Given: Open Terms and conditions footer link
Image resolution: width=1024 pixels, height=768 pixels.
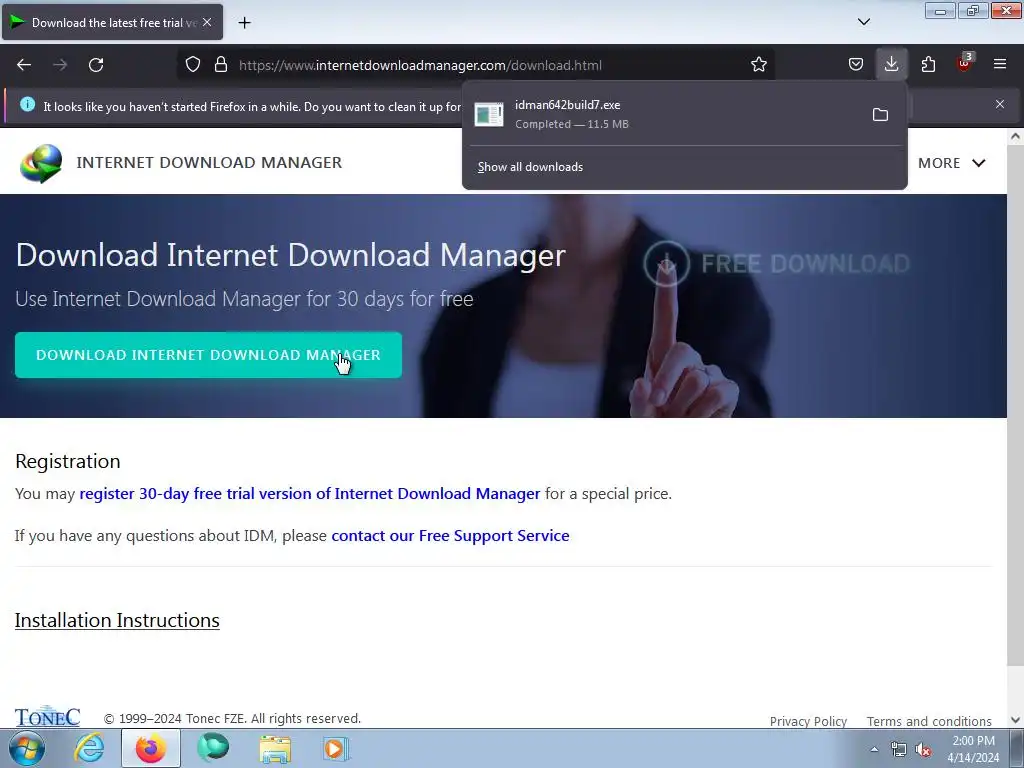Looking at the screenshot, I should point(929,721).
